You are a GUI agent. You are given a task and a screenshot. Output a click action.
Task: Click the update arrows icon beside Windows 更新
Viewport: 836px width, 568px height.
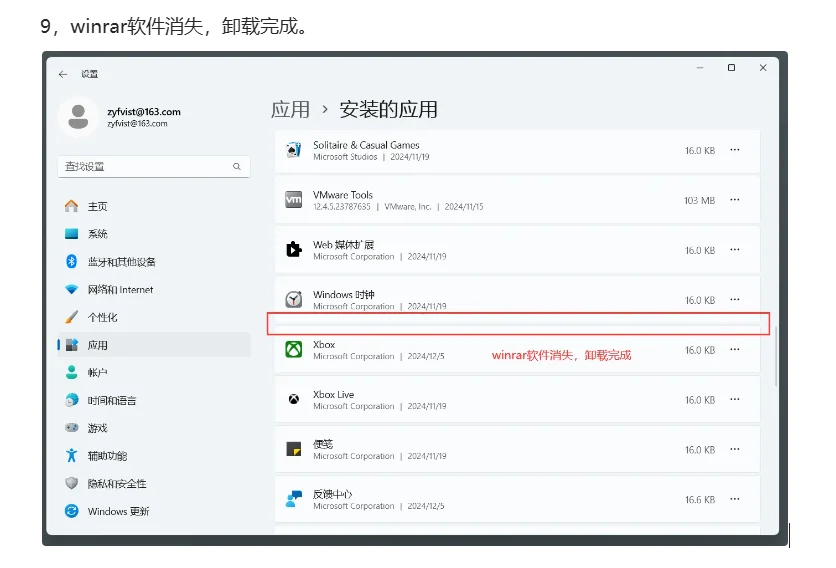point(71,511)
